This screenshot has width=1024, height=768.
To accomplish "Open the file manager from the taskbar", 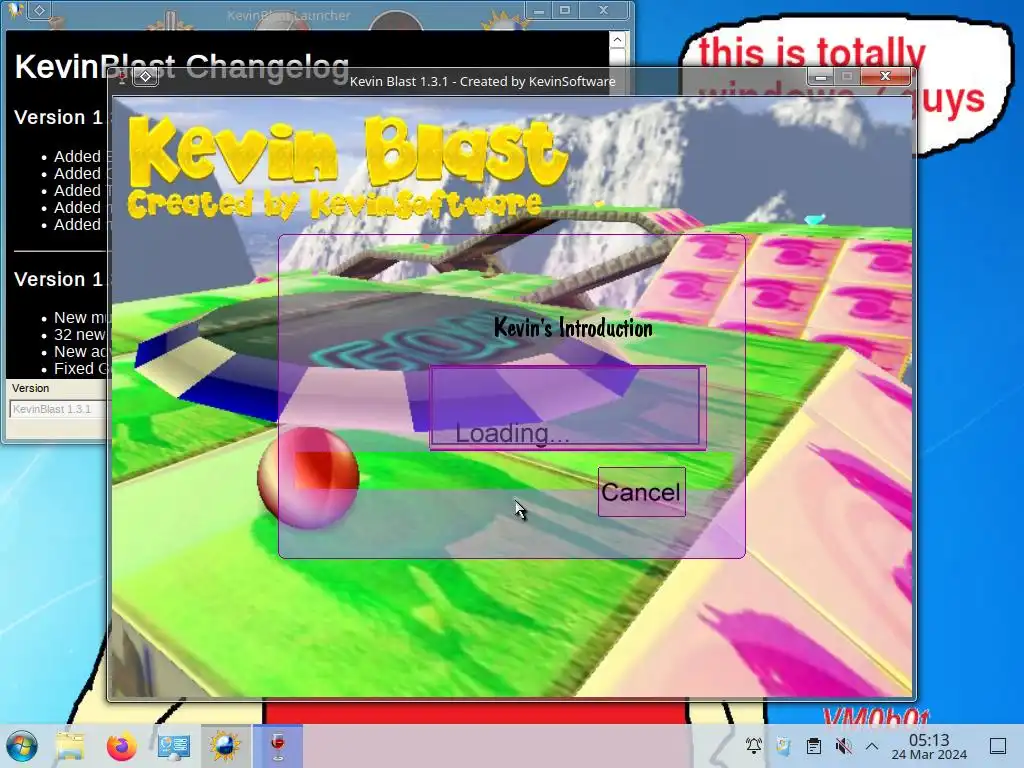I will (x=70, y=746).
